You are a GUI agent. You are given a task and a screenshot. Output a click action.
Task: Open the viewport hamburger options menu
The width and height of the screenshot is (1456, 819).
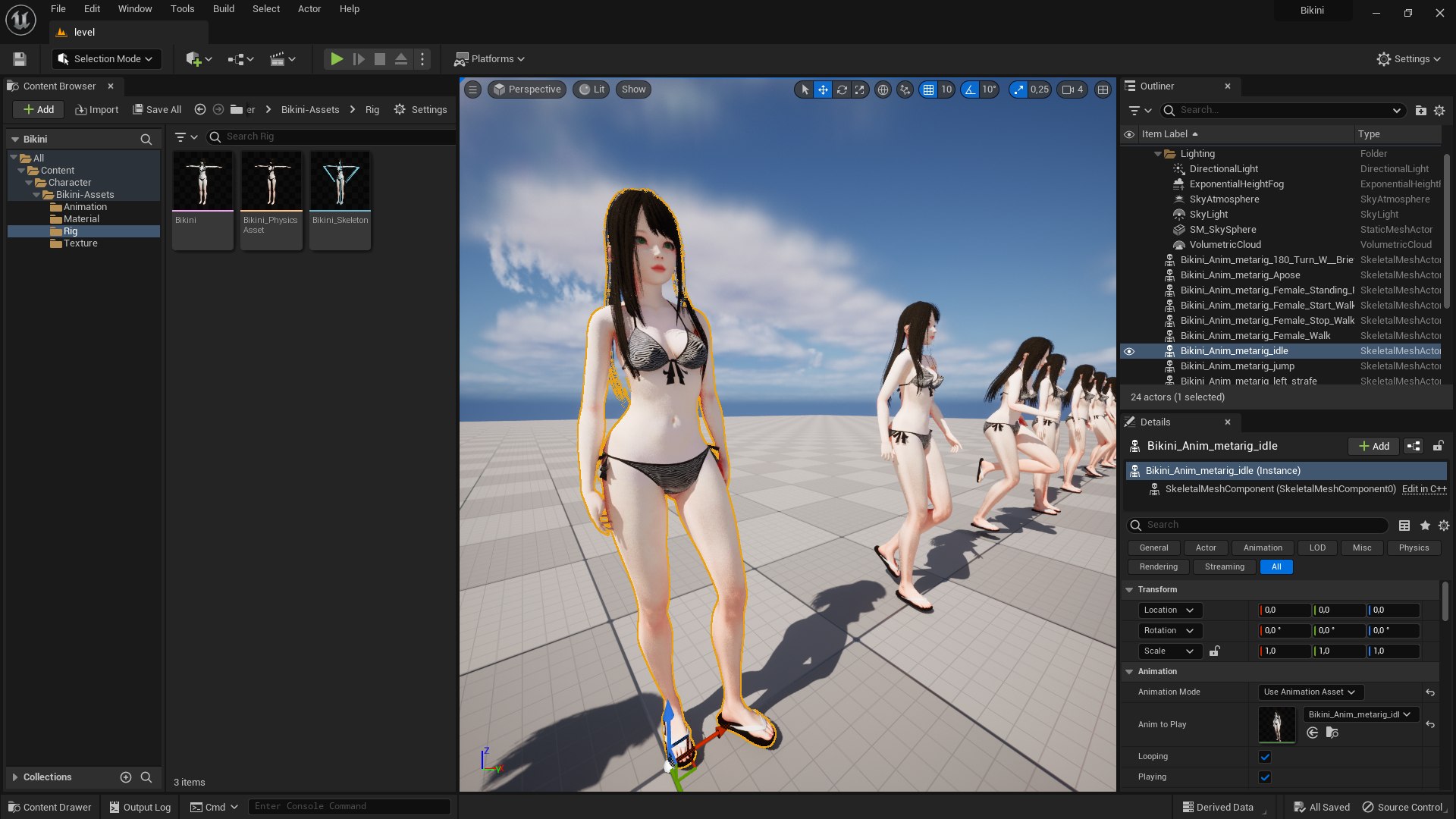(x=472, y=89)
